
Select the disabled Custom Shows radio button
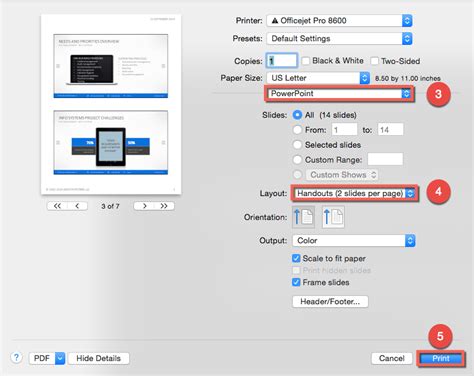click(x=297, y=174)
